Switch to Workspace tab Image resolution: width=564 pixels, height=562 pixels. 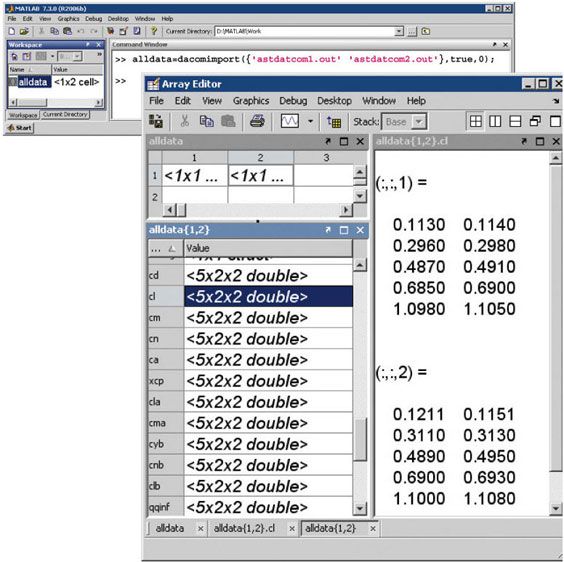(23, 115)
